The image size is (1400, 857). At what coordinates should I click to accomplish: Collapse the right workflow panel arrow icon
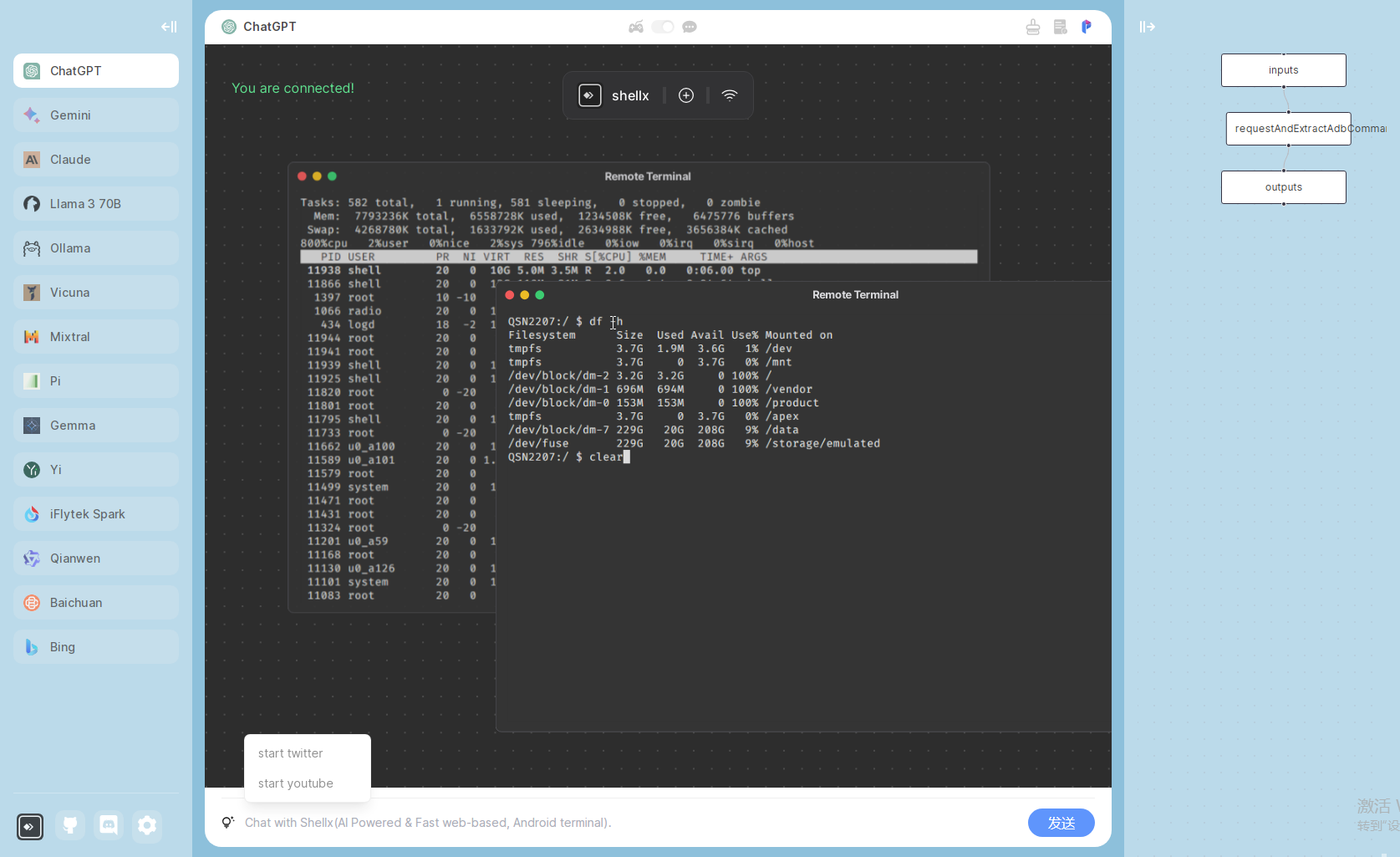(1147, 27)
